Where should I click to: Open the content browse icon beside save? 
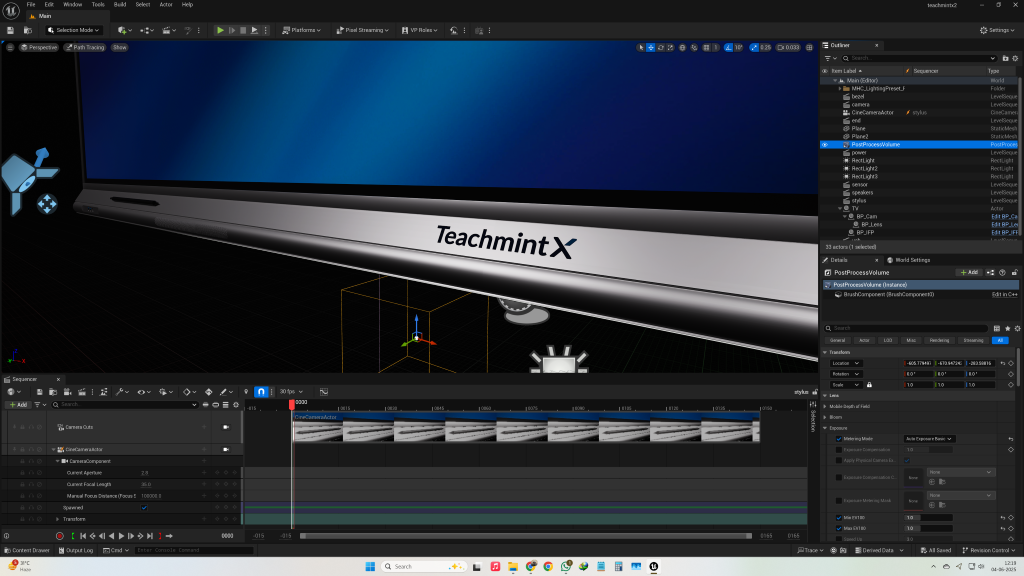[27, 30]
